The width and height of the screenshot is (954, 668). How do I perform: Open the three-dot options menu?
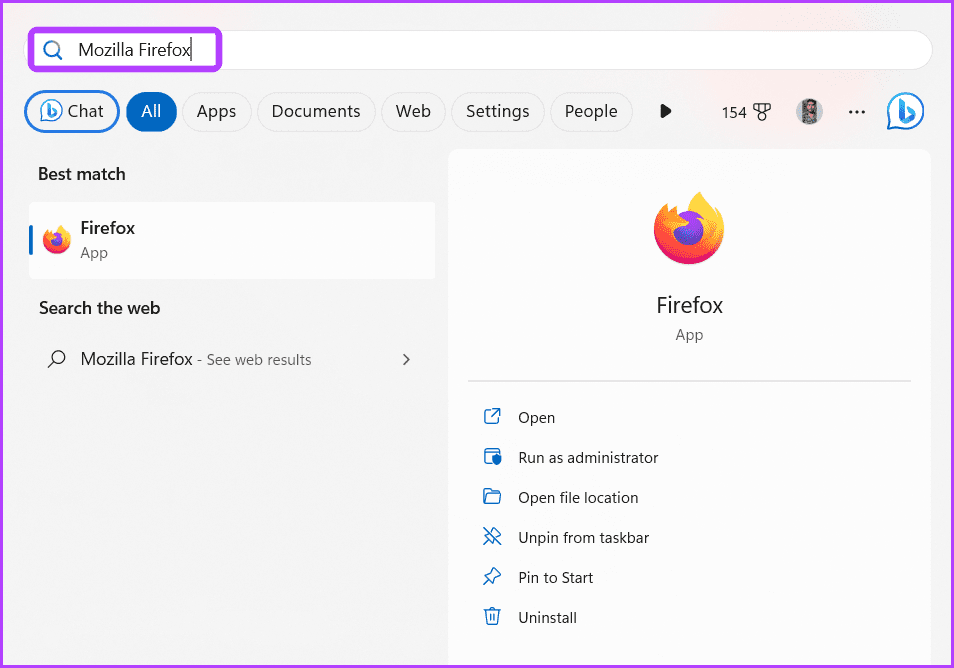pos(857,112)
